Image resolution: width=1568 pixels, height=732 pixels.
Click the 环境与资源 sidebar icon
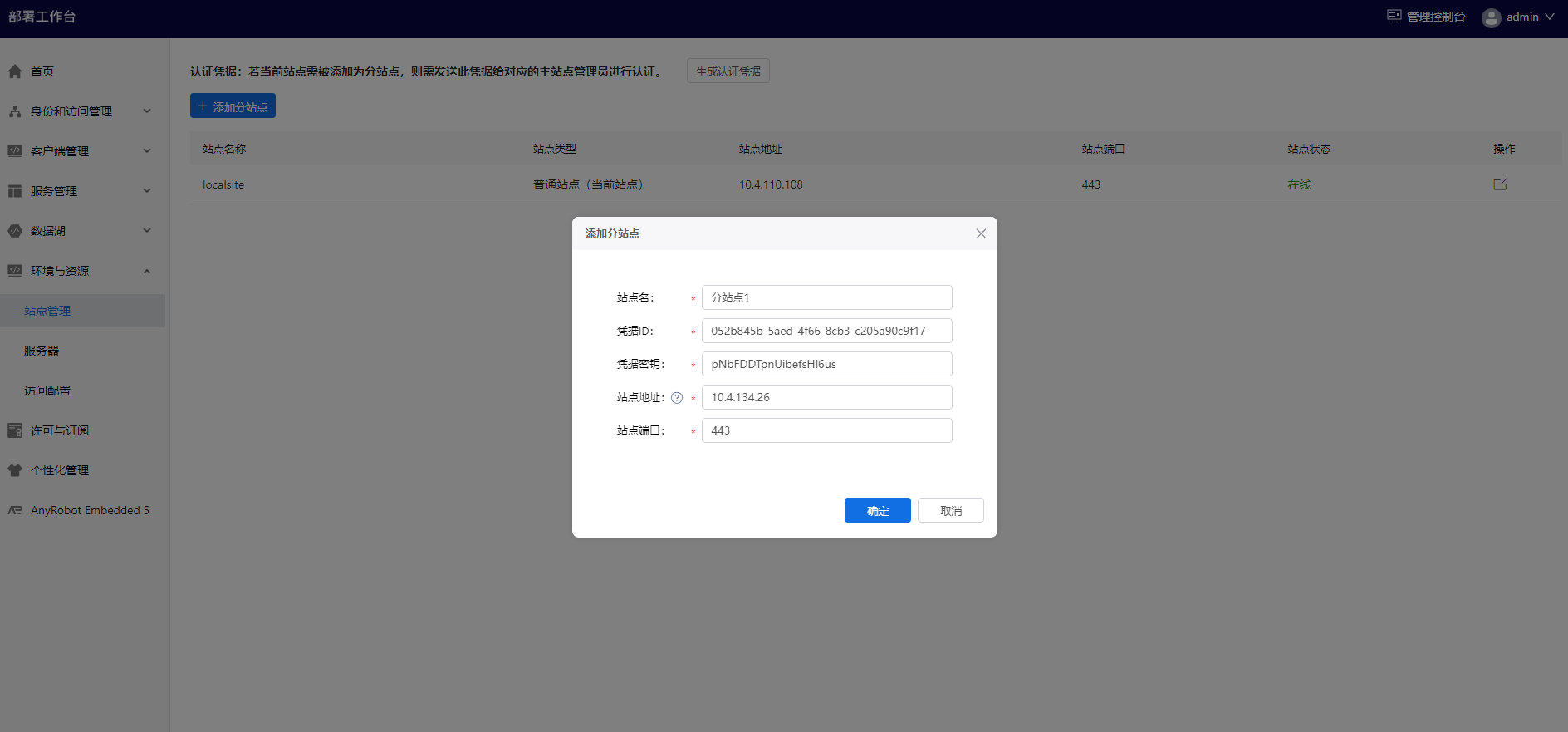click(15, 271)
